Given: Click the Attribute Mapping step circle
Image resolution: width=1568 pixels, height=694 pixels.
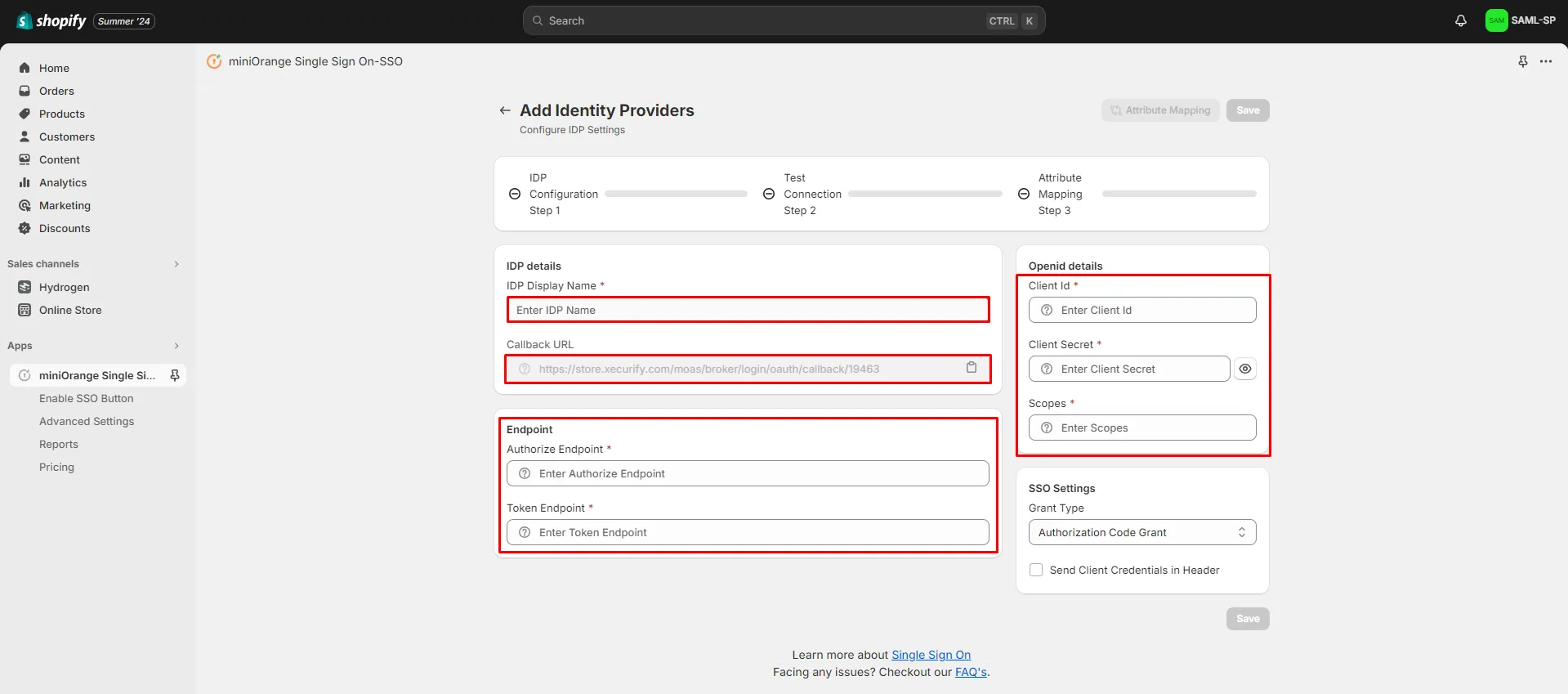Looking at the screenshot, I should pyautogui.click(x=1024, y=194).
